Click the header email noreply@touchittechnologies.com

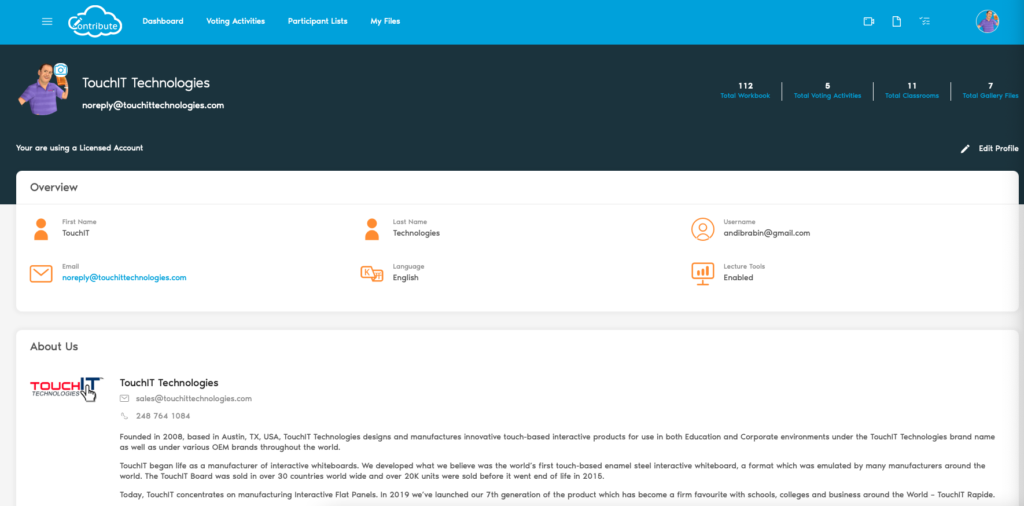coord(153,105)
